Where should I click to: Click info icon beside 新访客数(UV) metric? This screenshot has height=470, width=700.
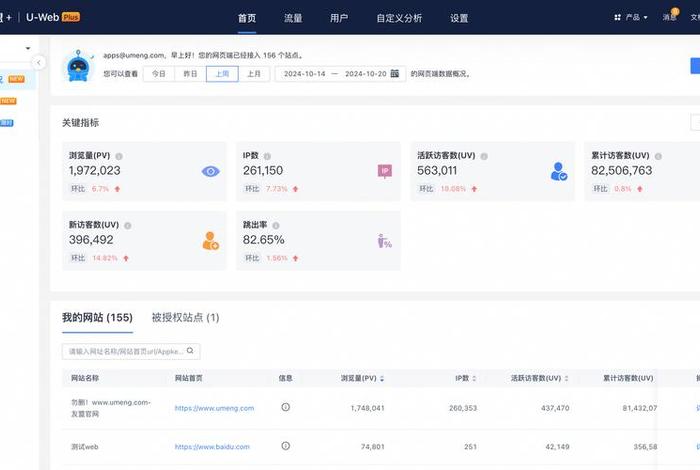[128, 225]
